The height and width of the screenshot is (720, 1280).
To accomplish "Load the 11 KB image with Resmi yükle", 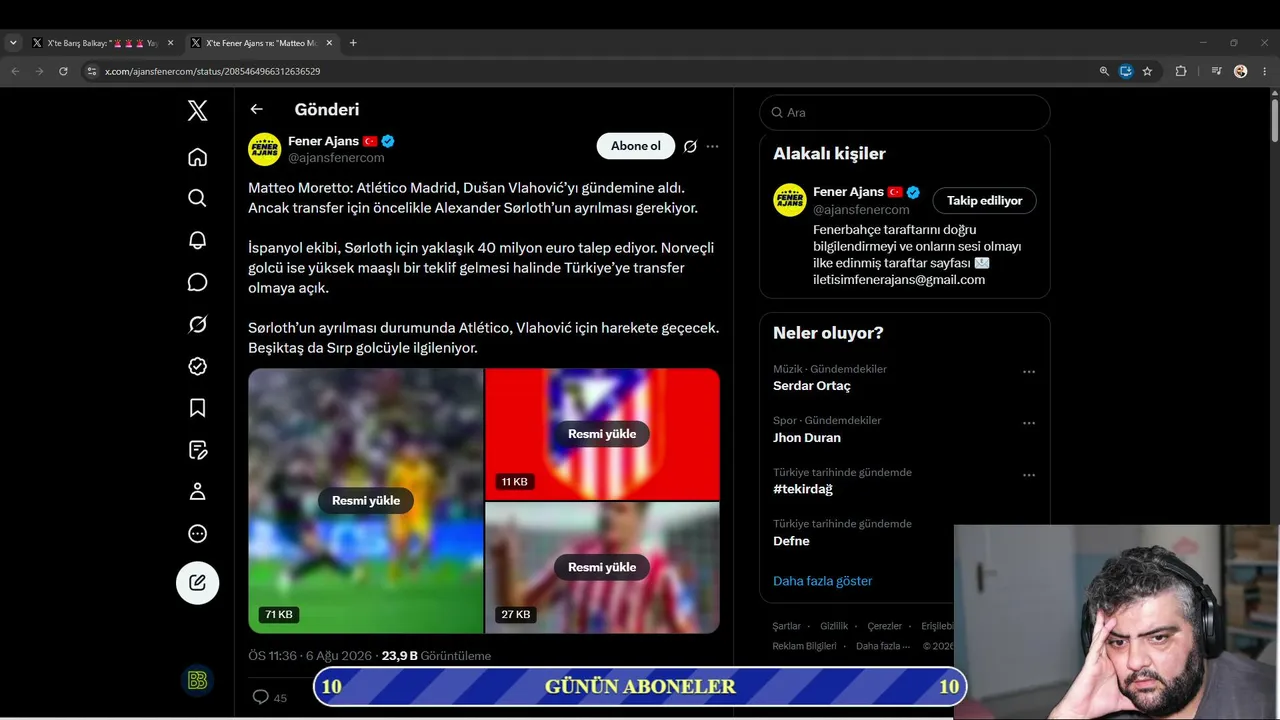I will tap(602, 434).
